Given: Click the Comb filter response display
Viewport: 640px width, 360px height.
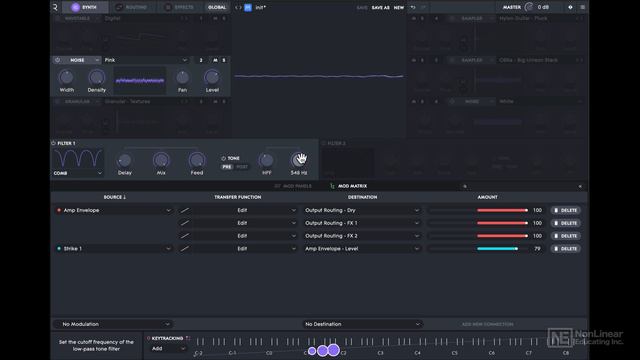Looking at the screenshot, I should click(78, 158).
